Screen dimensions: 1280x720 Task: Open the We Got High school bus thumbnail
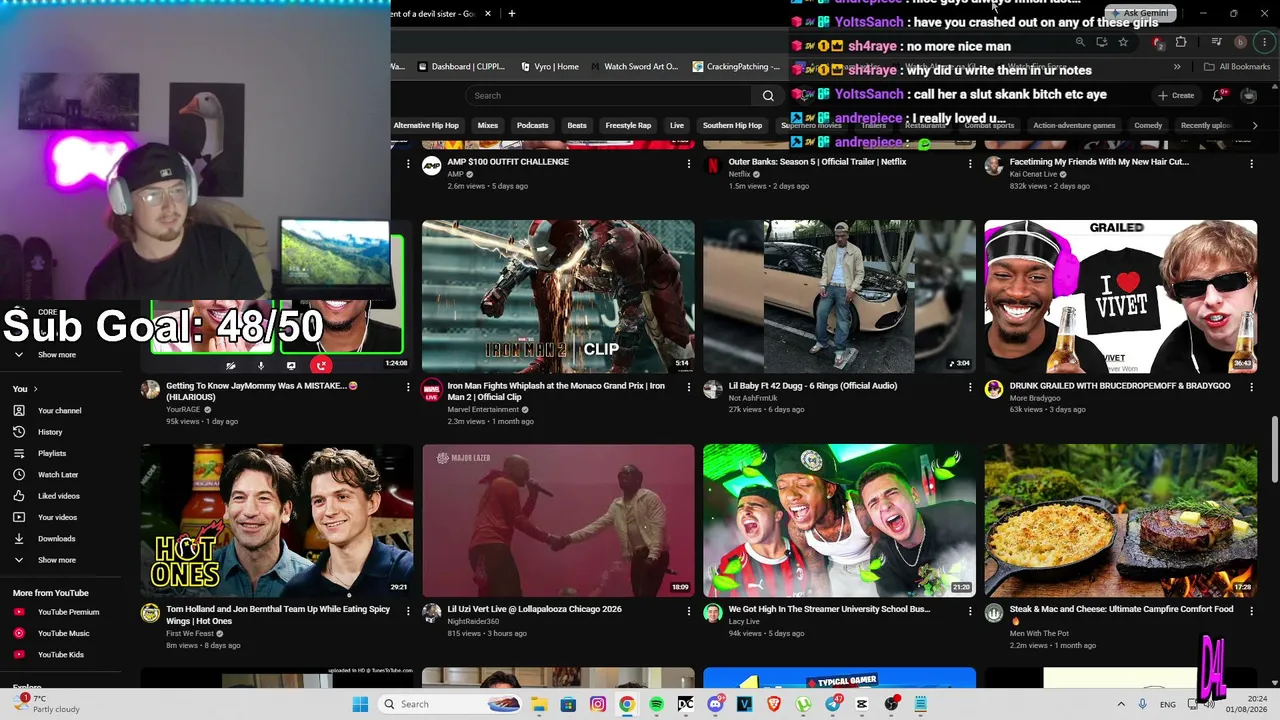click(x=839, y=520)
